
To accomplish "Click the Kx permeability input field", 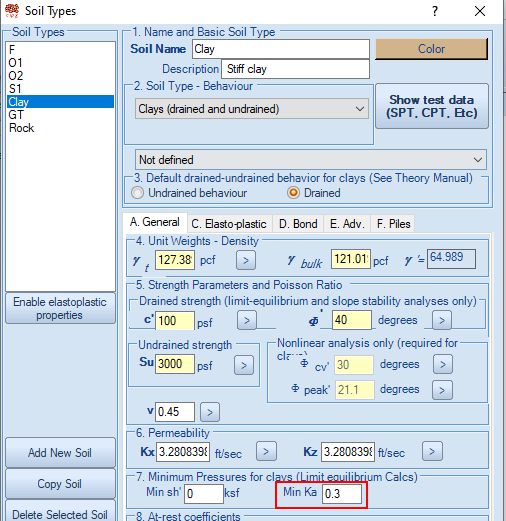I will tap(183, 452).
